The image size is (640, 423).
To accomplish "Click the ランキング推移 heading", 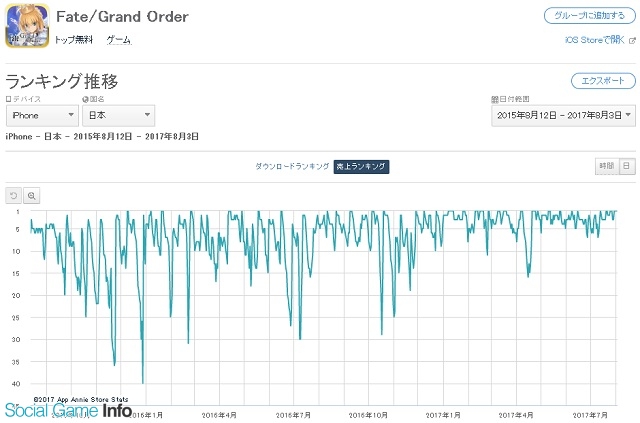I will (62, 81).
